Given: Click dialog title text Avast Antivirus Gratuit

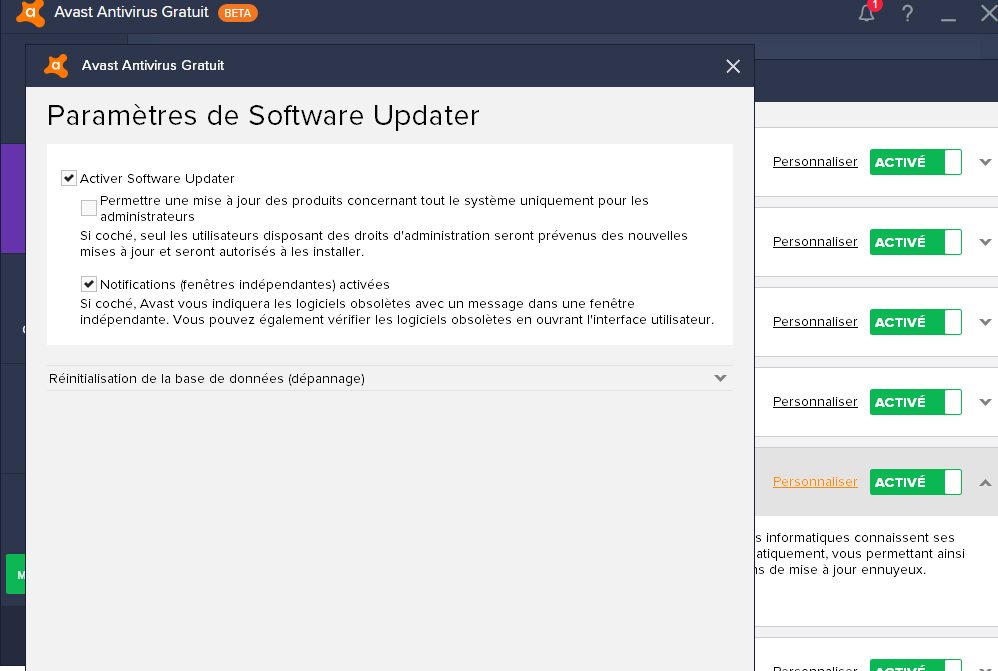Looking at the screenshot, I should pos(153,66).
